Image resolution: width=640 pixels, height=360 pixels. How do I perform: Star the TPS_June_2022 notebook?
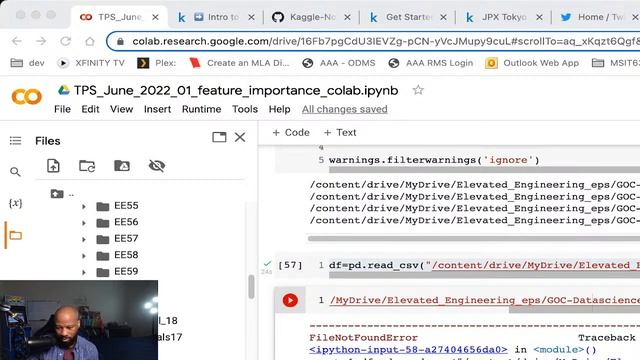(418, 90)
